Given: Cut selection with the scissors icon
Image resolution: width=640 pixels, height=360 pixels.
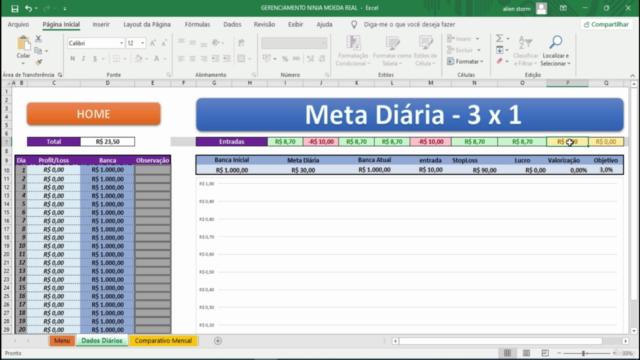Looking at the screenshot, I should (38, 39).
